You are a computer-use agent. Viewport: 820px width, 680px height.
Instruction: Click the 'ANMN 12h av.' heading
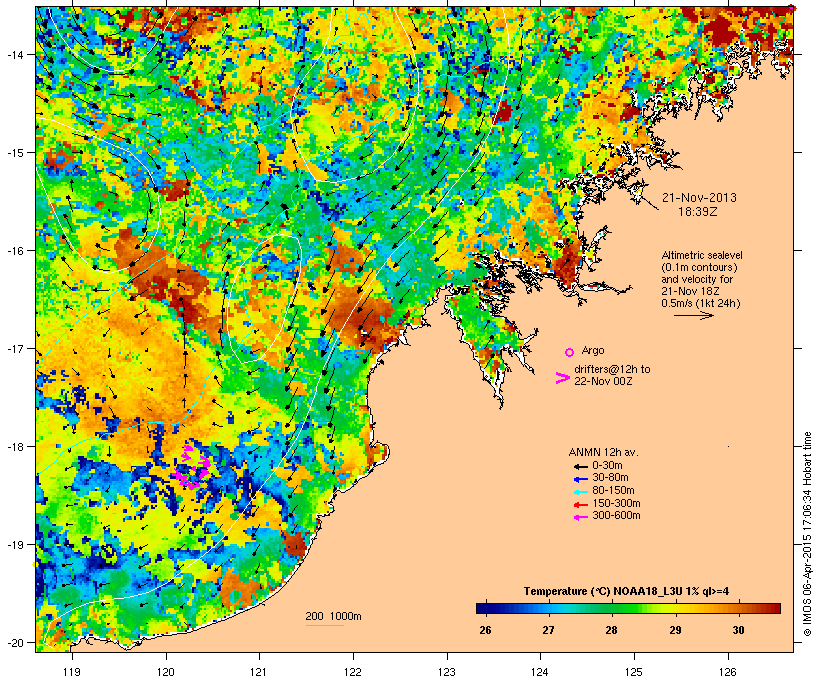coord(603,452)
